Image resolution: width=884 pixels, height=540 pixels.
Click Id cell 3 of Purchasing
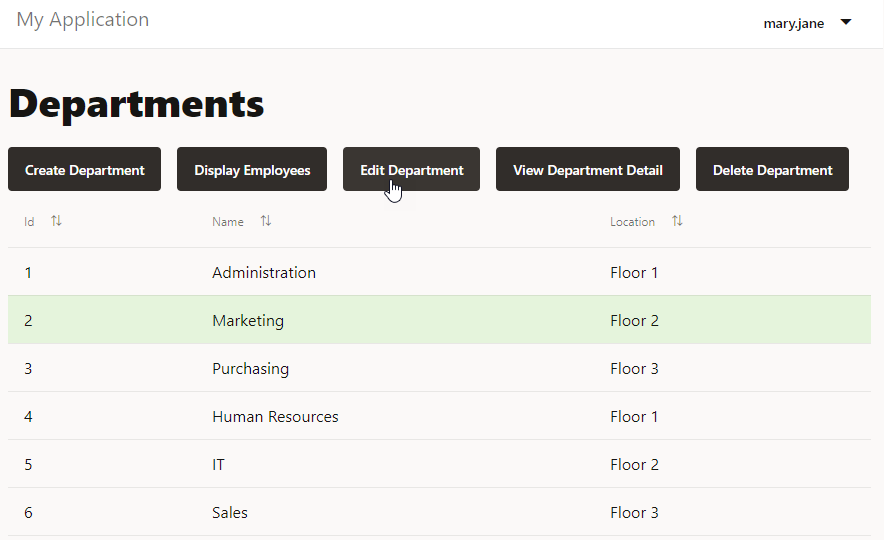pyautogui.click(x=28, y=369)
